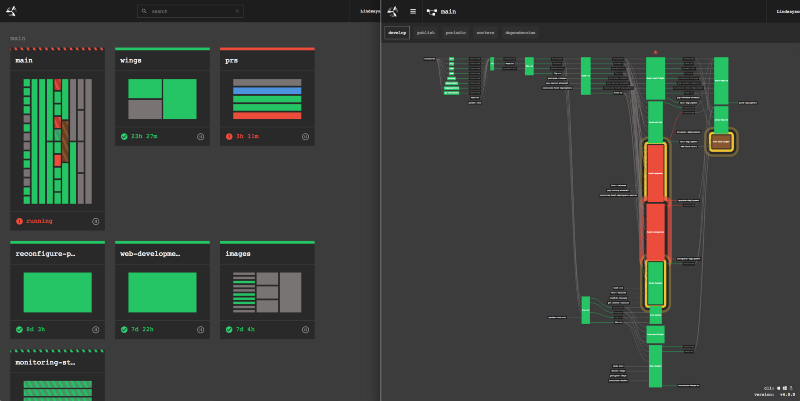Toggle pause on the images pipeline
This screenshot has width=800, height=401.
[x=305, y=329]
